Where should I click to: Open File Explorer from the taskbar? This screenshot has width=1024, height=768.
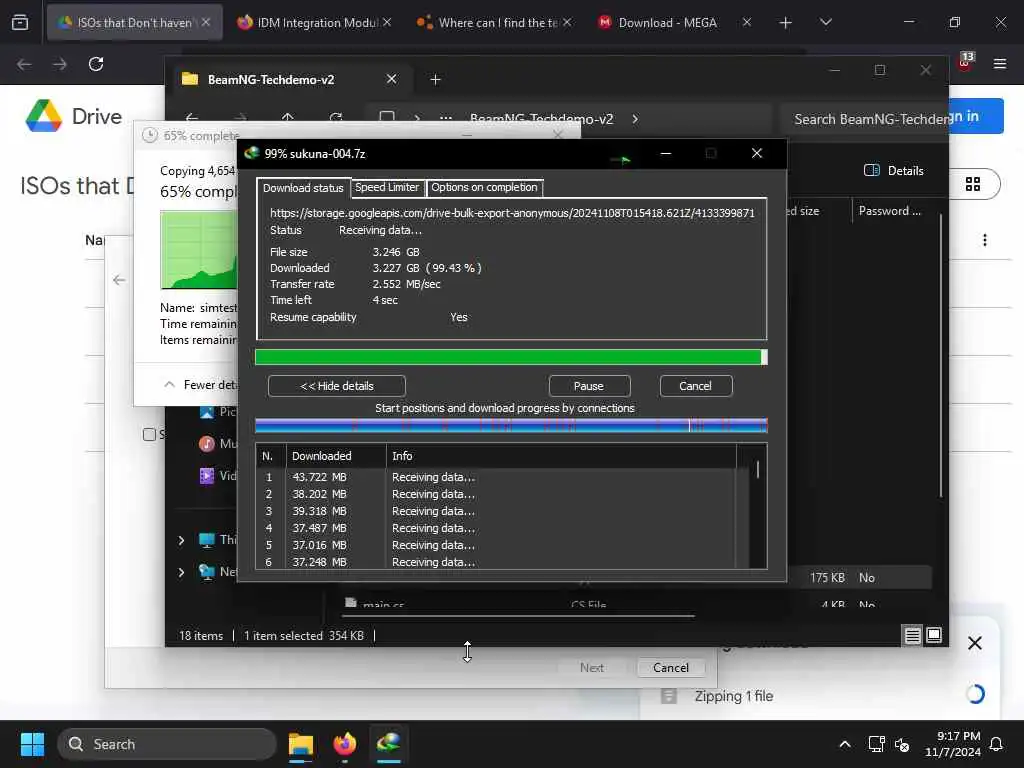click(300, 744)
